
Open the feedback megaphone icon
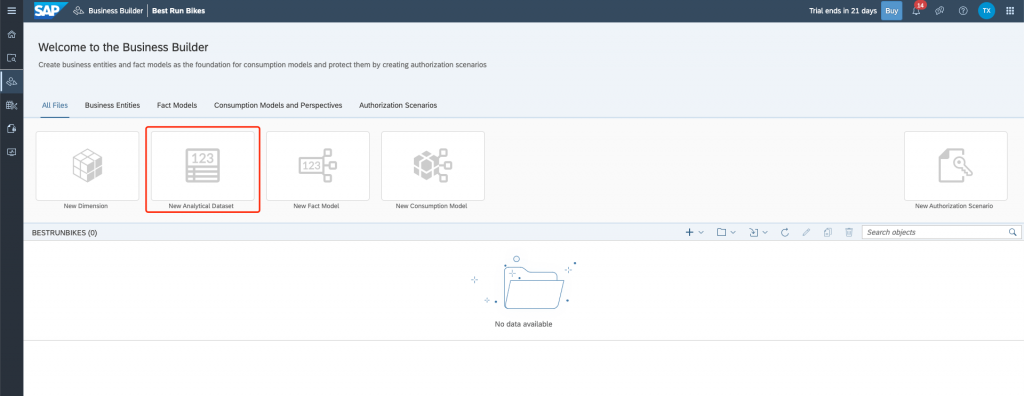pyautogui.click(x=939, y=11)
